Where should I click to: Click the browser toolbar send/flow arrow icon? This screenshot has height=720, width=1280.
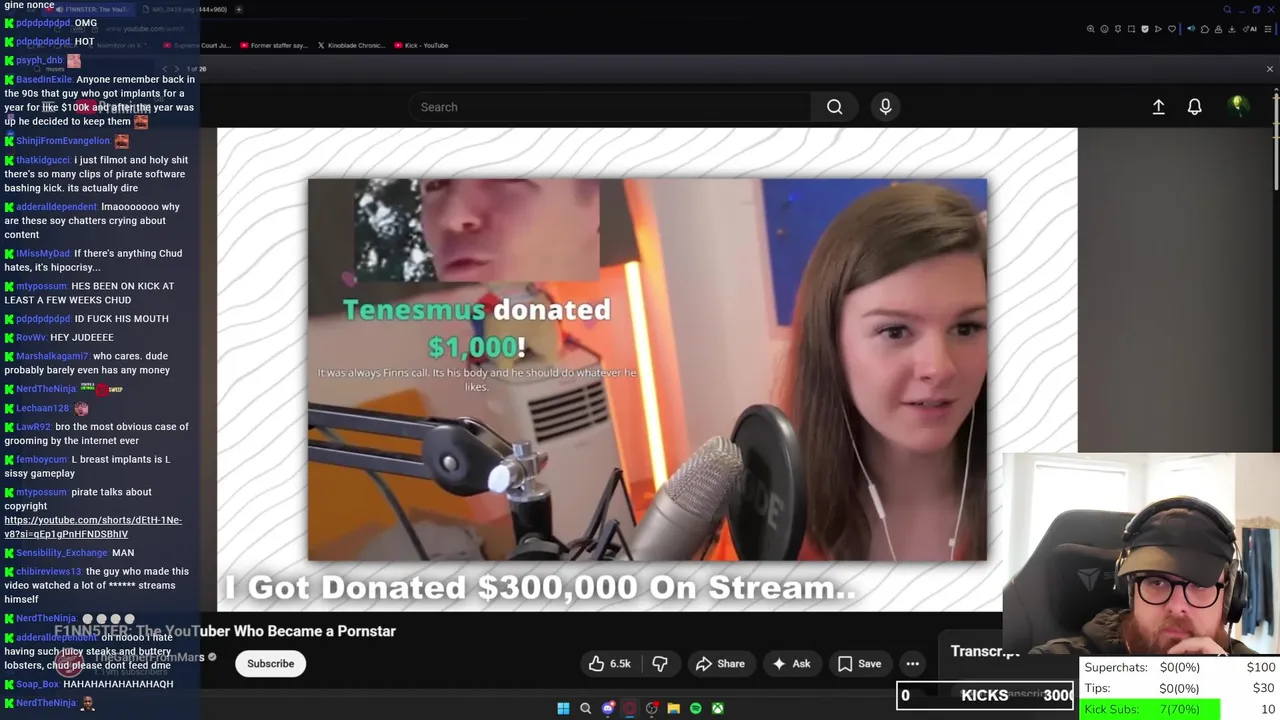coord(1158,29)
